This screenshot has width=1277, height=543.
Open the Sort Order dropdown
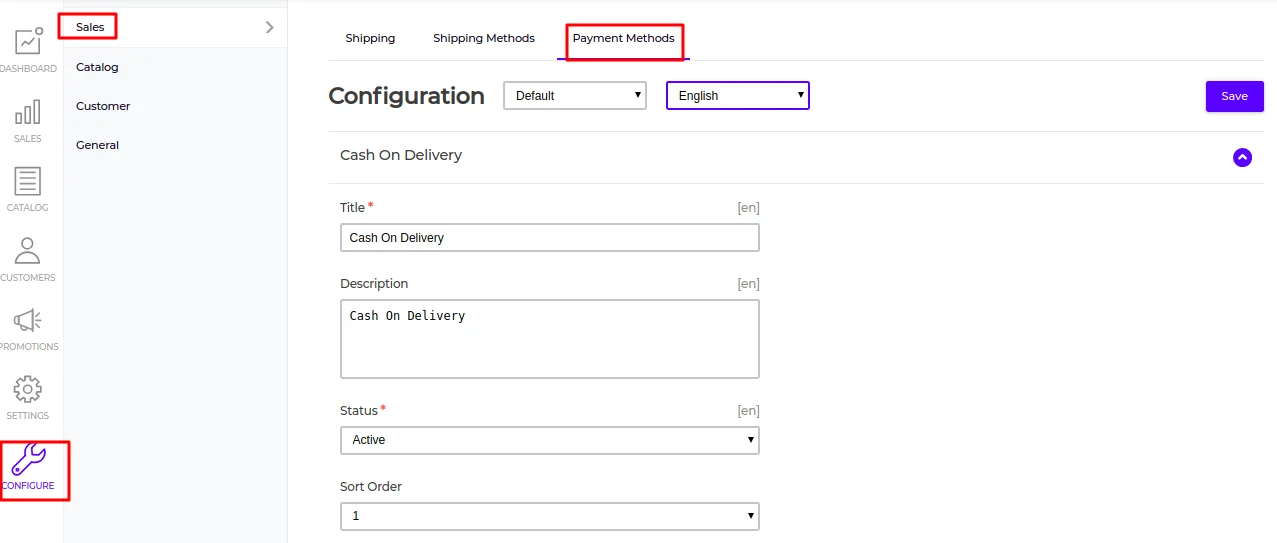(549, 516)
